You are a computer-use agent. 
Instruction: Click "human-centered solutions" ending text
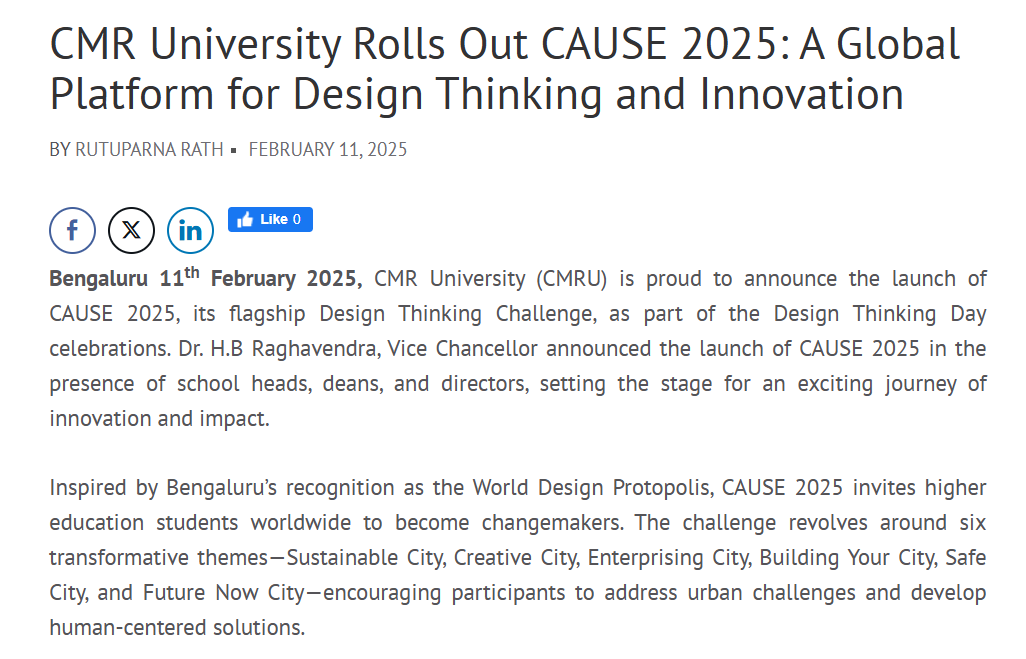[176, 628]
